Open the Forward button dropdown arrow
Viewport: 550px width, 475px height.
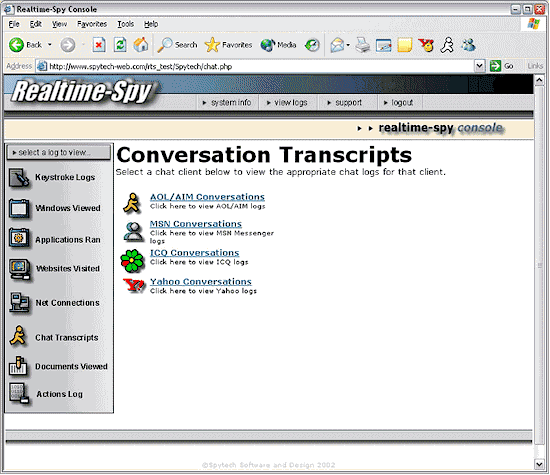tap(83, 45)
